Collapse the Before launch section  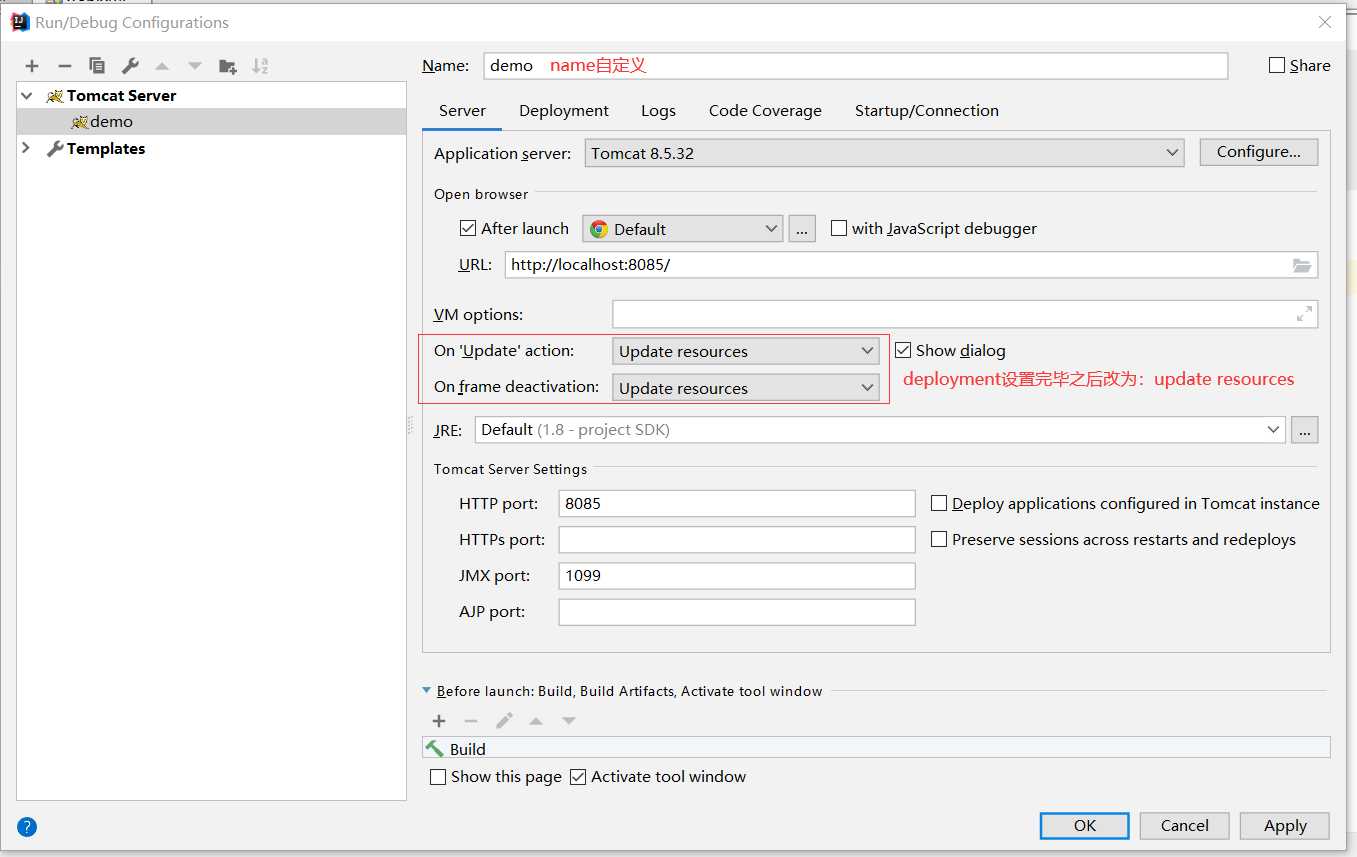(x=427, y=691)
